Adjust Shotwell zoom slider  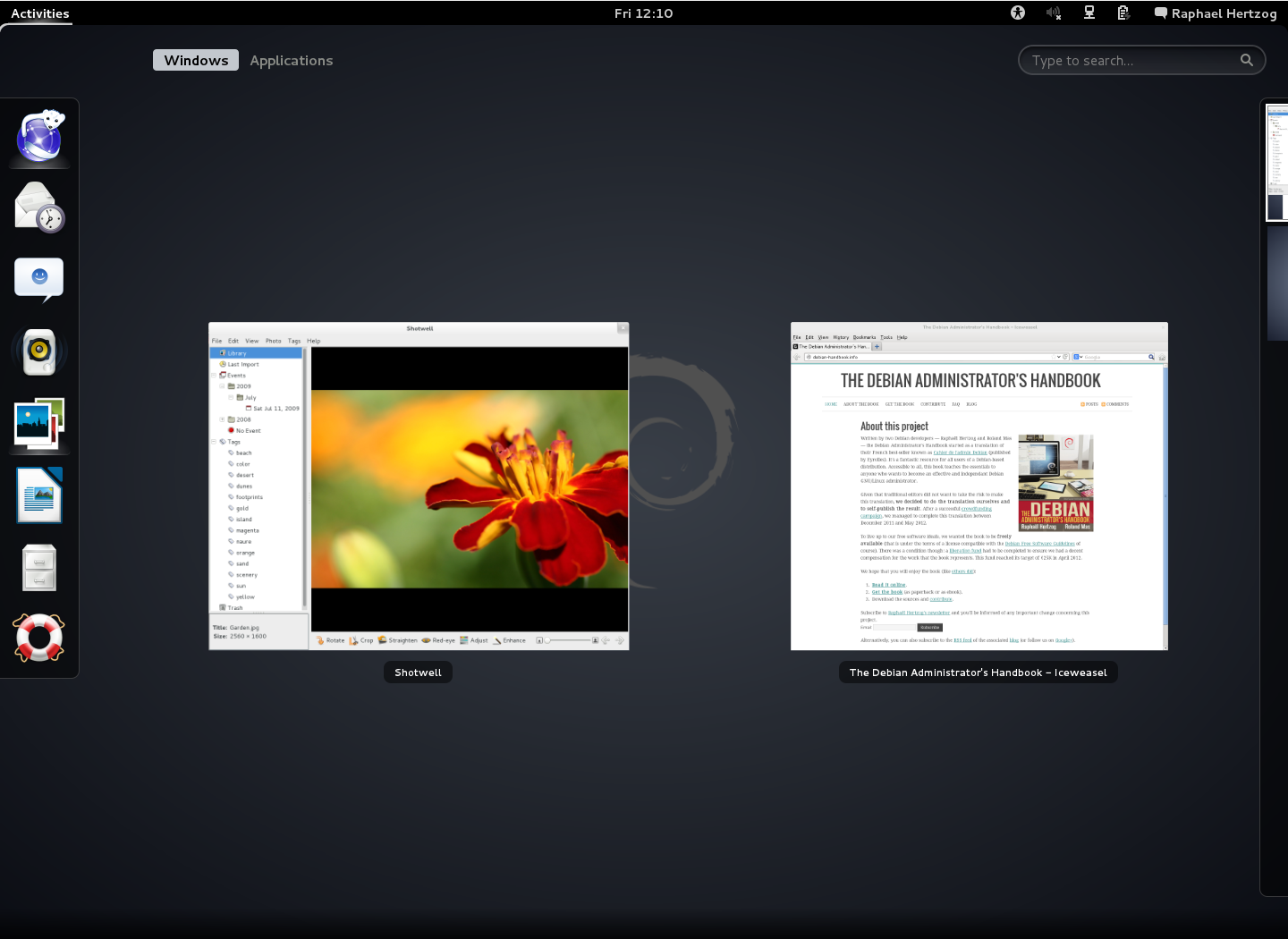567,640
